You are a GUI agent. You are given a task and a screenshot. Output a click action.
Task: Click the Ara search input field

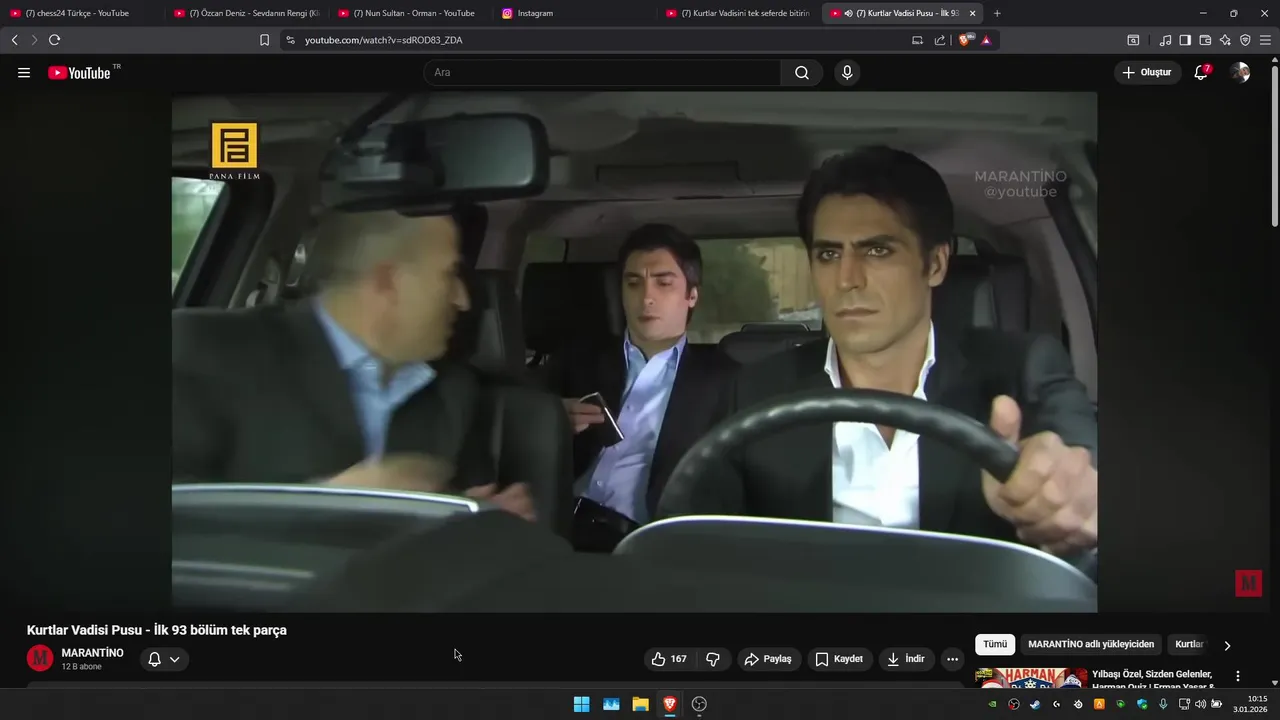603,73
